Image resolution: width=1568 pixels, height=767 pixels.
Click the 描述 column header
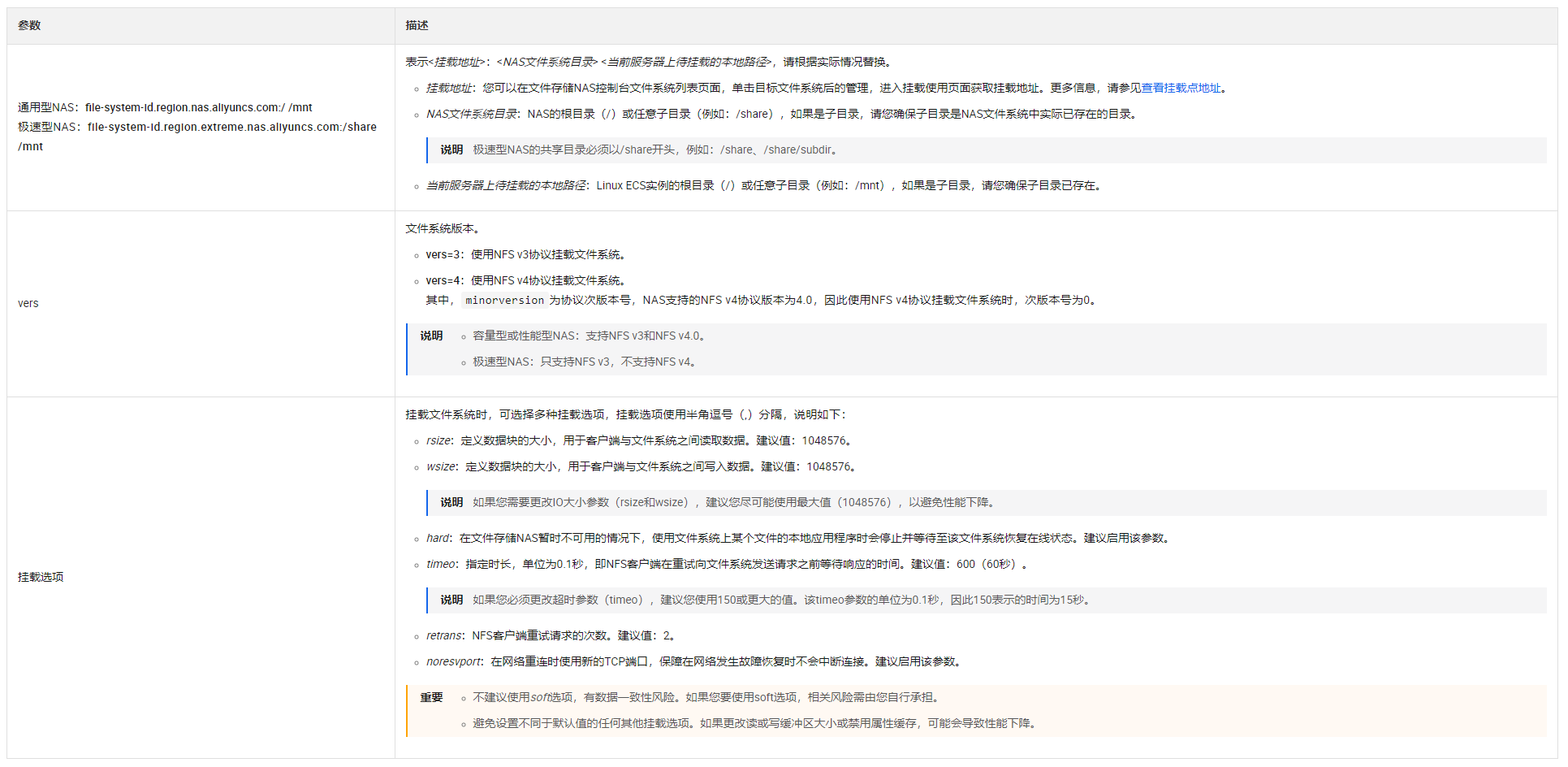coord(417,25)
